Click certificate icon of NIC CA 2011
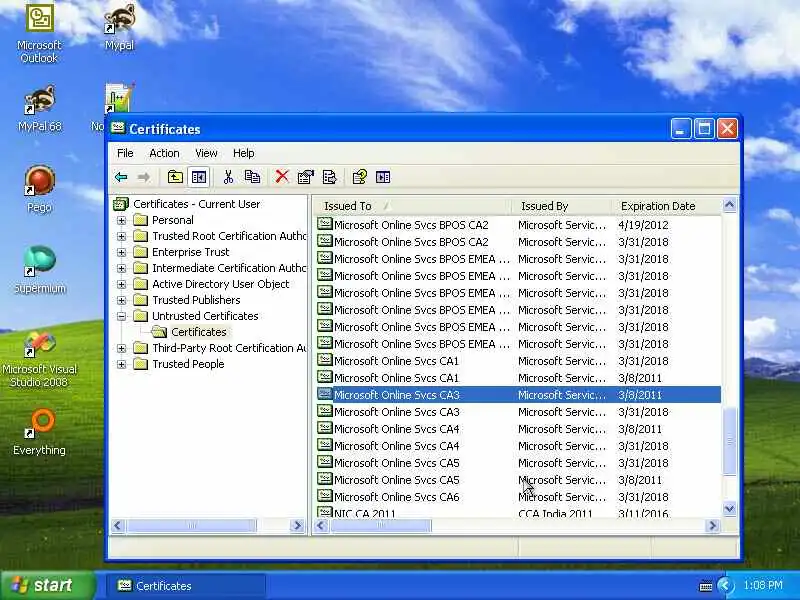800x600 pixels. click(x=324, y=512)
